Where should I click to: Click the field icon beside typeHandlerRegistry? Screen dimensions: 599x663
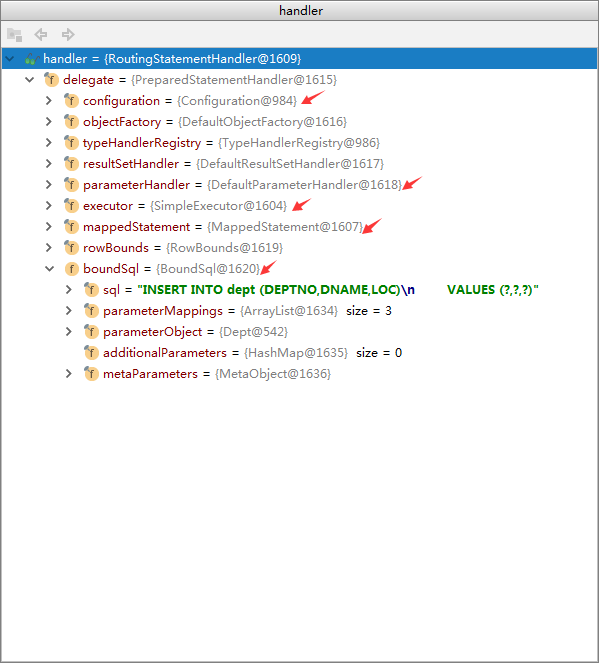(x=71, y=142)
